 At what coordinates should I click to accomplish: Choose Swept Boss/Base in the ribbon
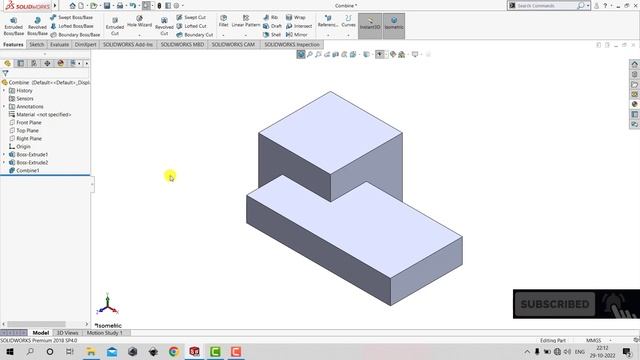pos(71,18)
